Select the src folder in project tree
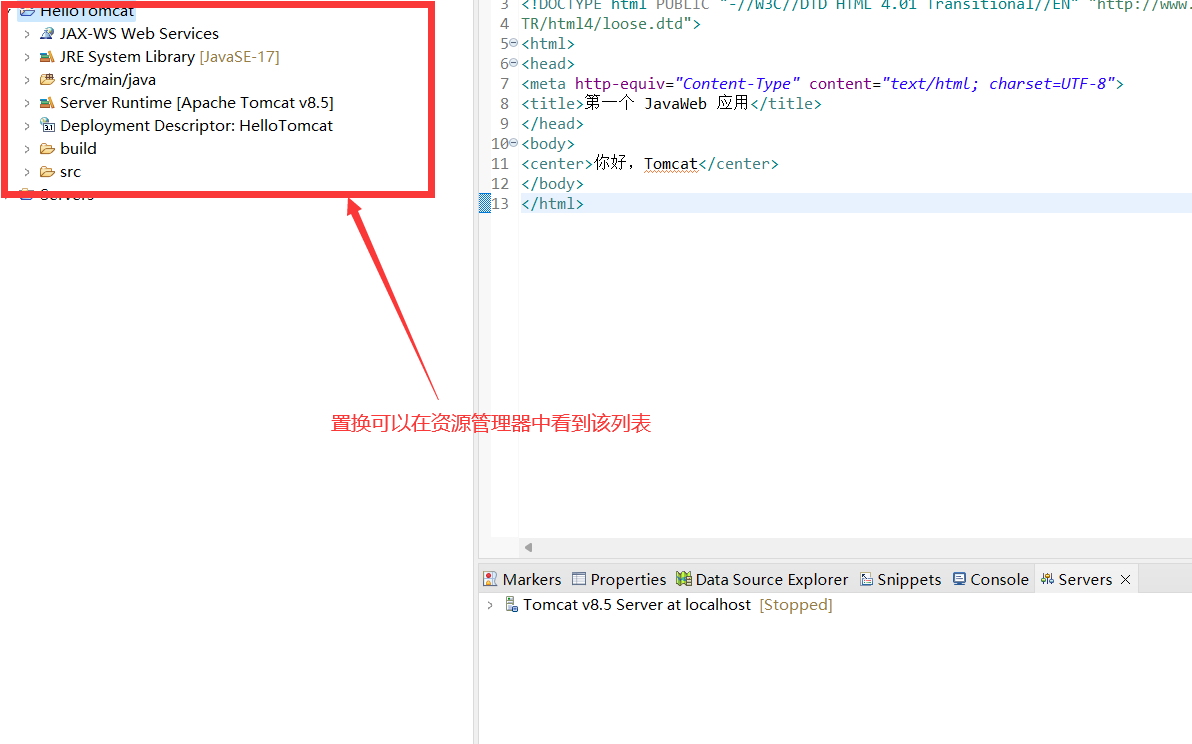Image resolution: width=1192 pixels, height=744 pixels. point(70,172)
